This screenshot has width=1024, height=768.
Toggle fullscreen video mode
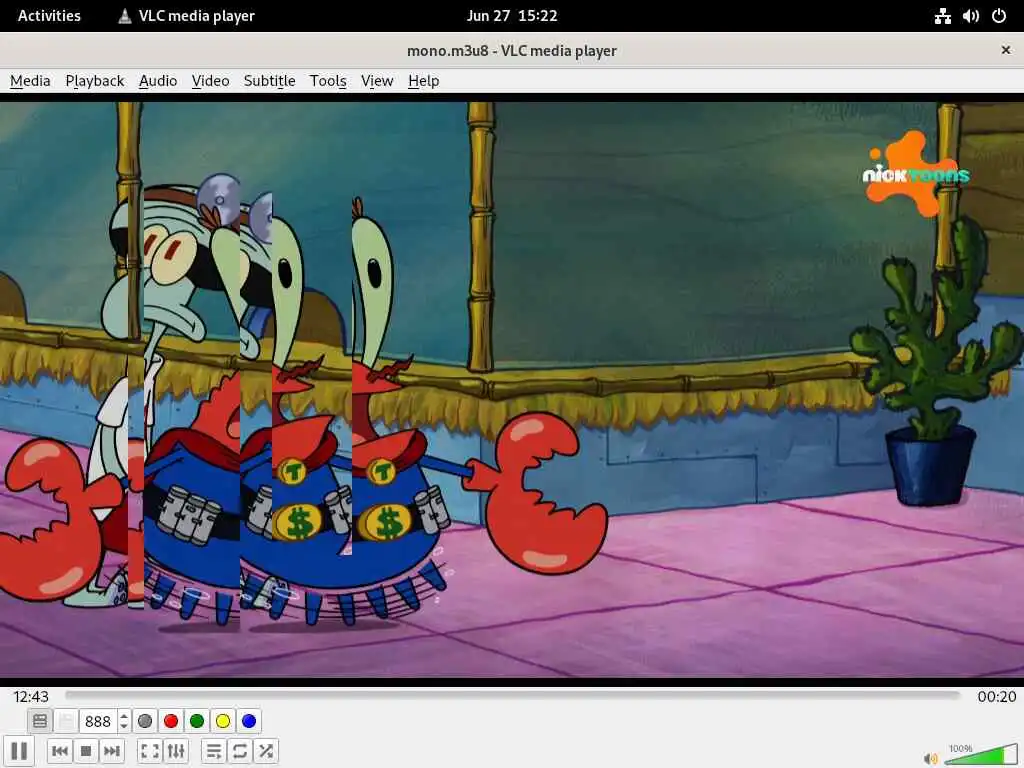point(150,751)
